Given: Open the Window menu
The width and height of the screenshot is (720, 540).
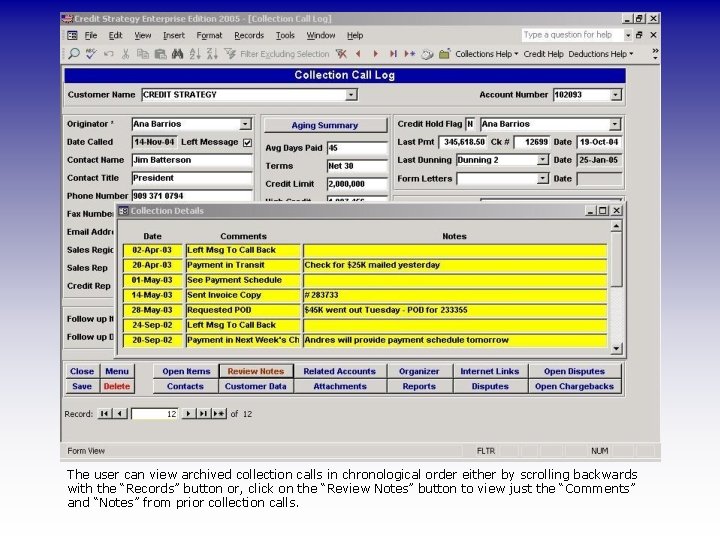Looking at the screenshot, I should (321, 35).
